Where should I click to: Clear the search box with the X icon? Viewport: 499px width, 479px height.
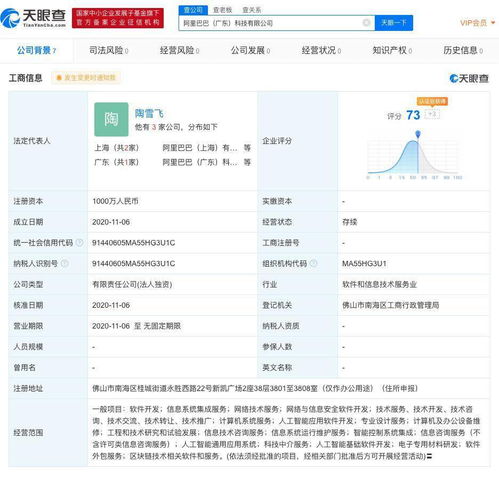pos(366,23)
